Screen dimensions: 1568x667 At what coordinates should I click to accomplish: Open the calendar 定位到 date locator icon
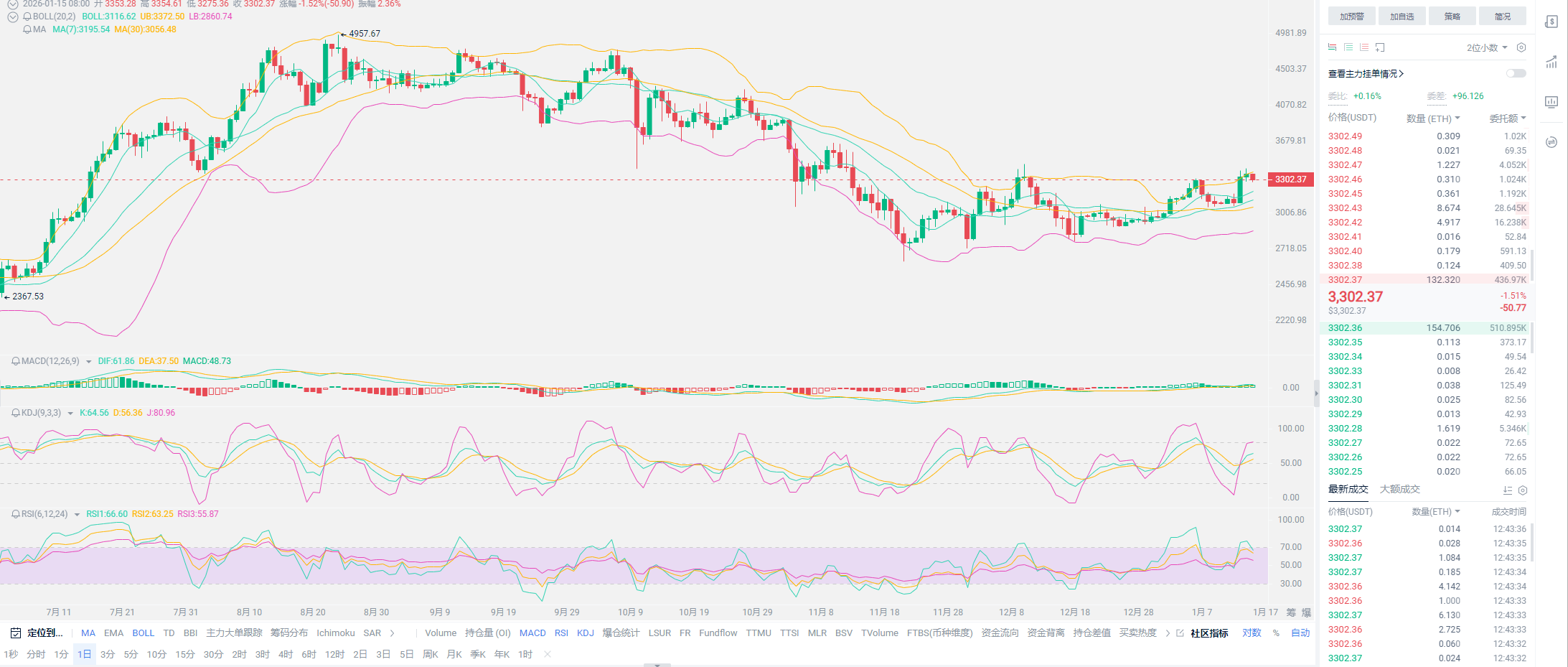coord(16,633)
